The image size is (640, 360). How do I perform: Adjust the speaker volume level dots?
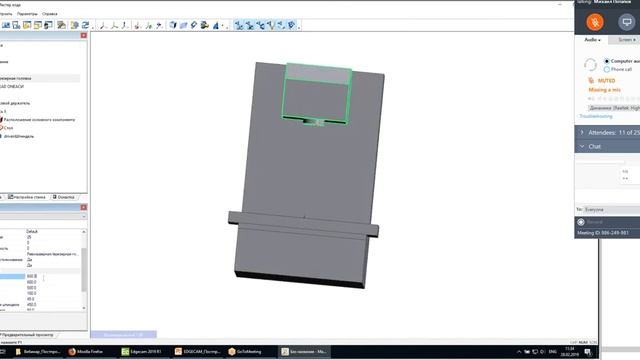(614, 99)
